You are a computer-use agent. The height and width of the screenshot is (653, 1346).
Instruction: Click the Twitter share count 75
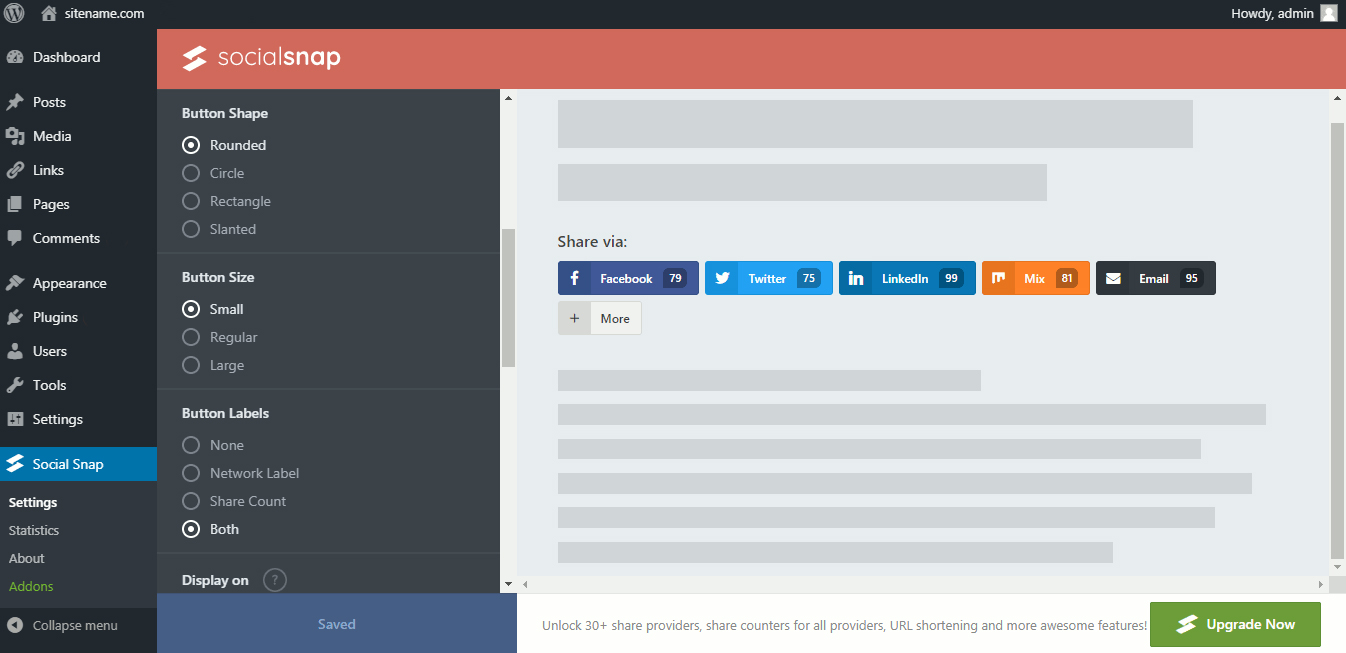[x=809, y=278]
